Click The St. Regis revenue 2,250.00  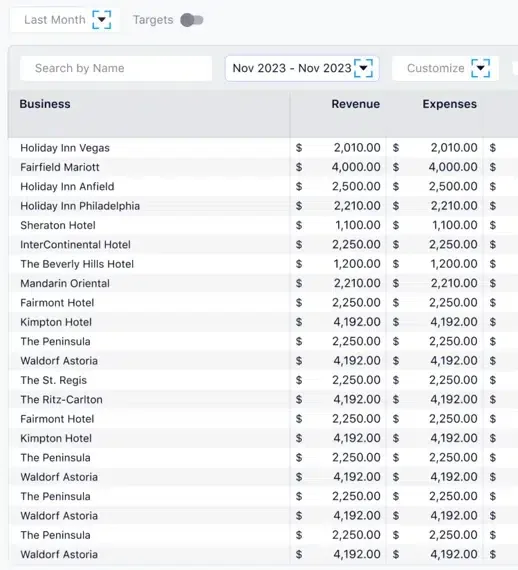(356, 380)
